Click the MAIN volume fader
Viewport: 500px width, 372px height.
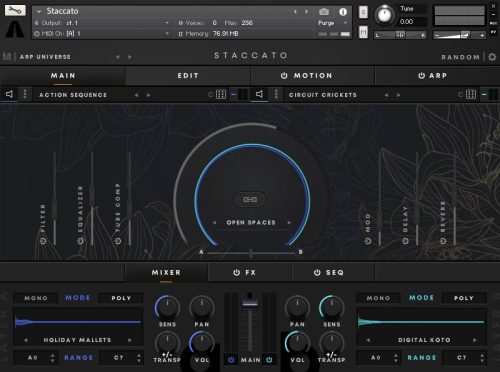click(250, 304)
